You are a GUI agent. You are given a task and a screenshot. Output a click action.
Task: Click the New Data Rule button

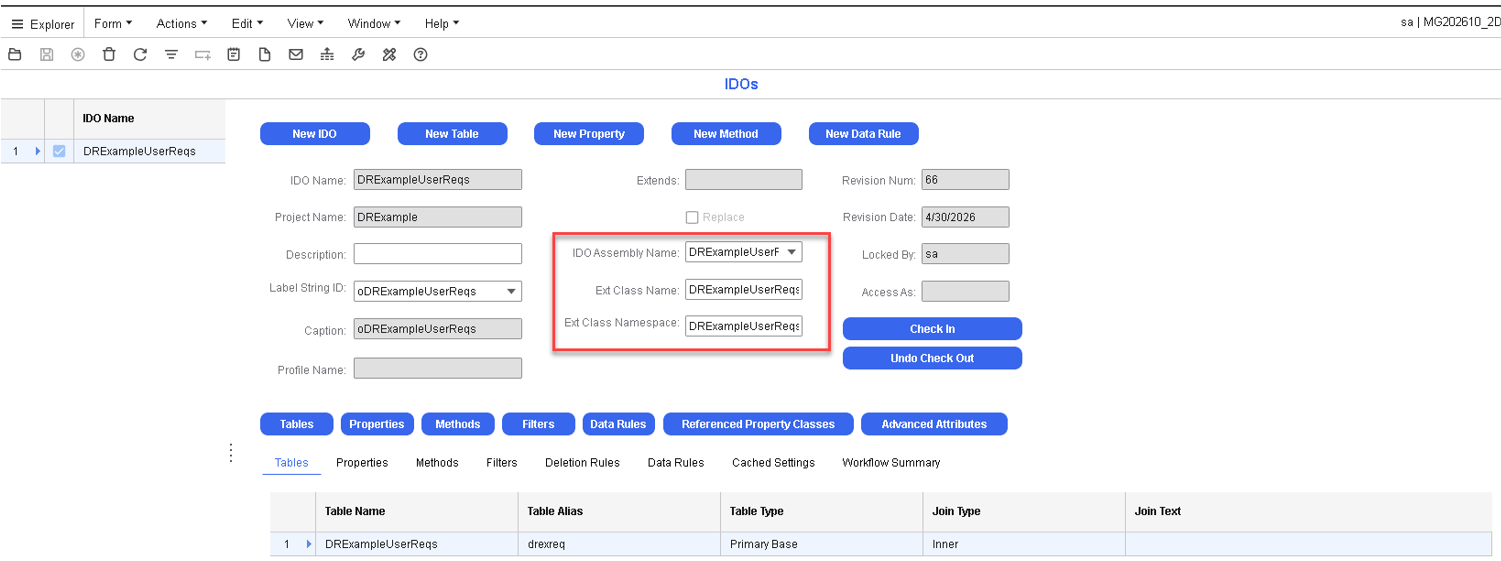(x=863, y=134)
